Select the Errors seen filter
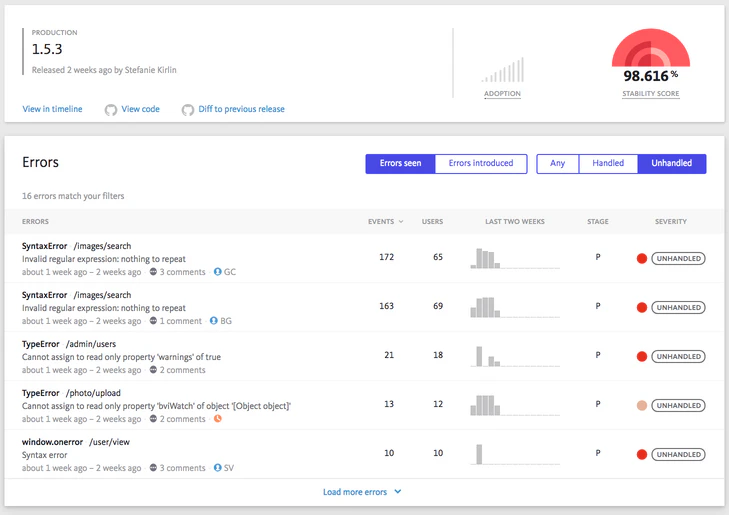The image size is (729, 515). (x=400, y=164)
